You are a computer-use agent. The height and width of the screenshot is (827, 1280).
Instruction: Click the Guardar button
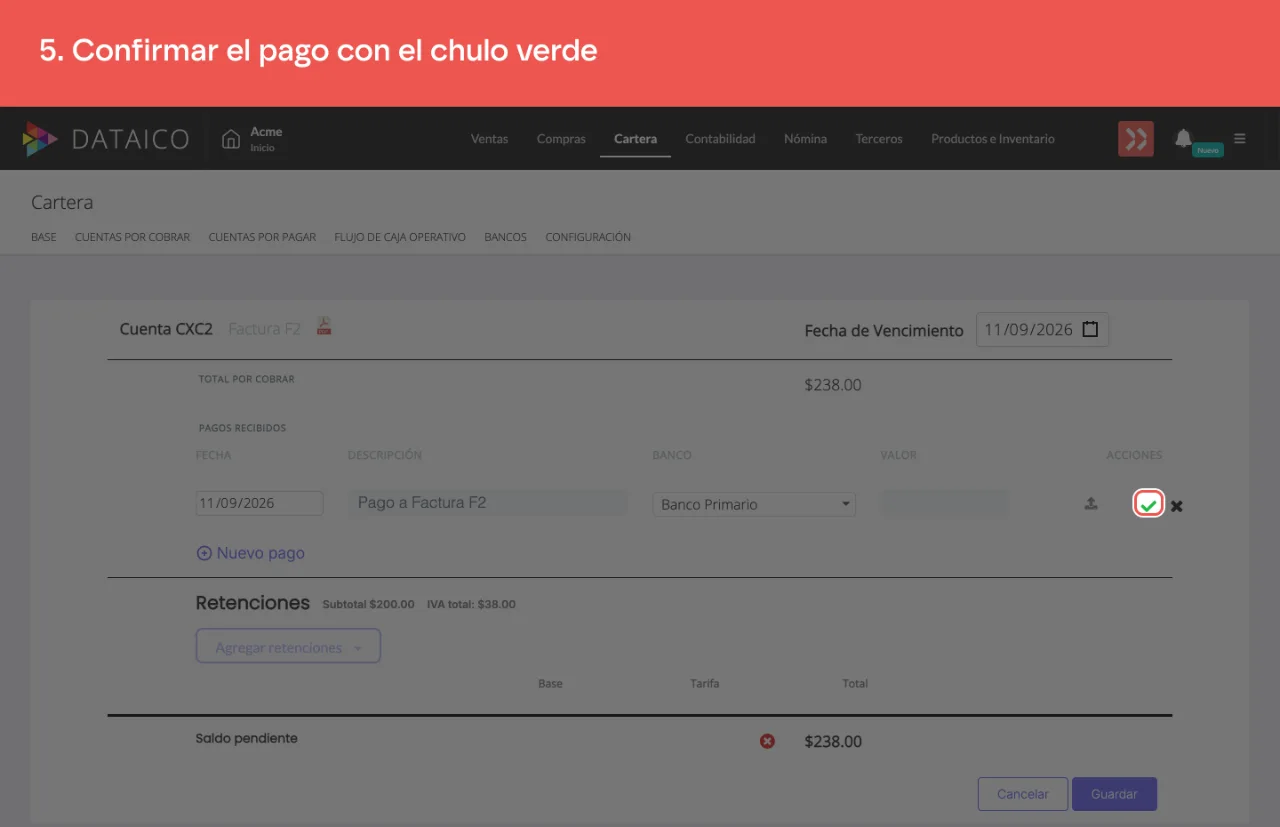tap(1114, 794)
